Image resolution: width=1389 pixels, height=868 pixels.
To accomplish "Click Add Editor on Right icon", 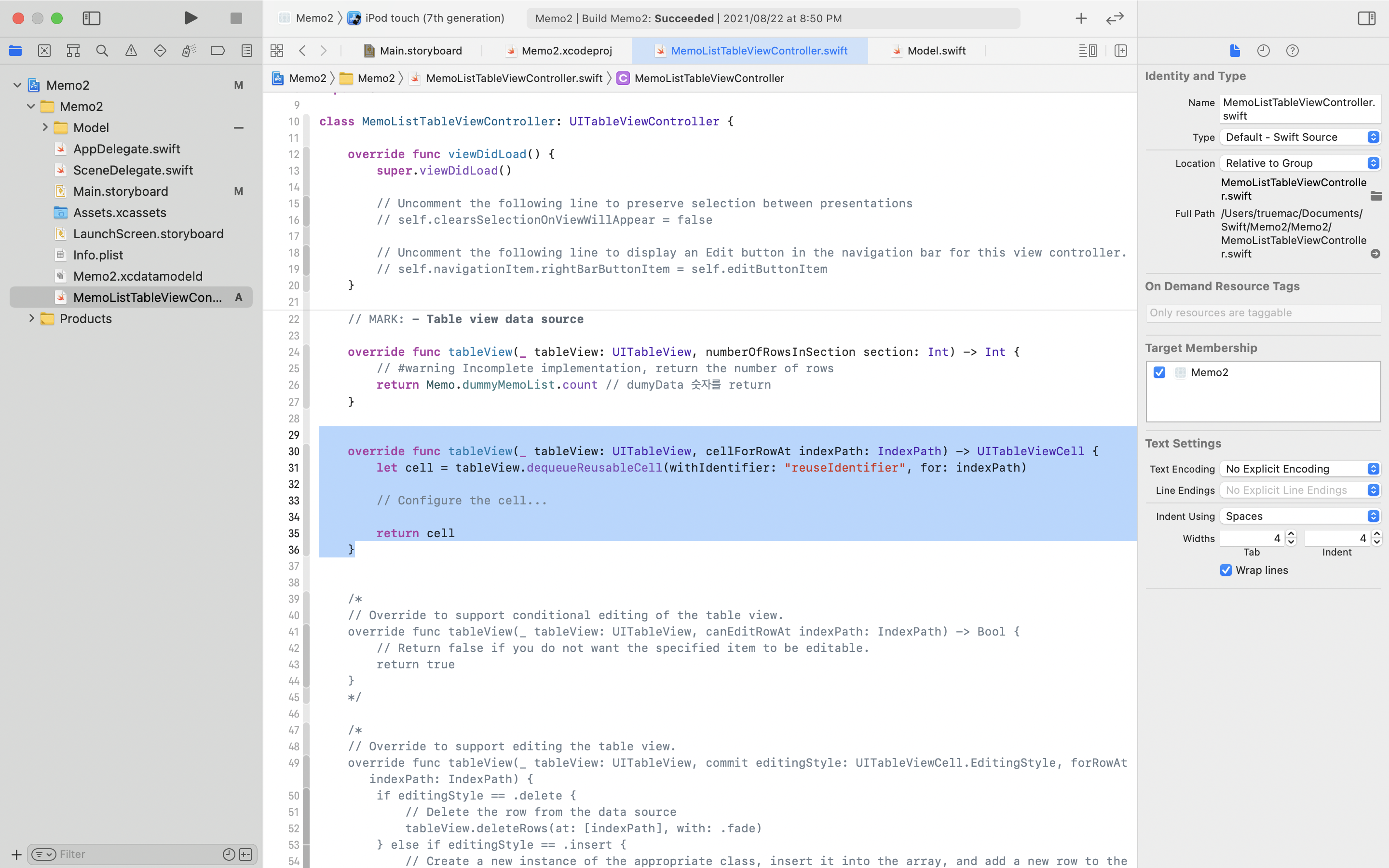I will pos(1120,51).
